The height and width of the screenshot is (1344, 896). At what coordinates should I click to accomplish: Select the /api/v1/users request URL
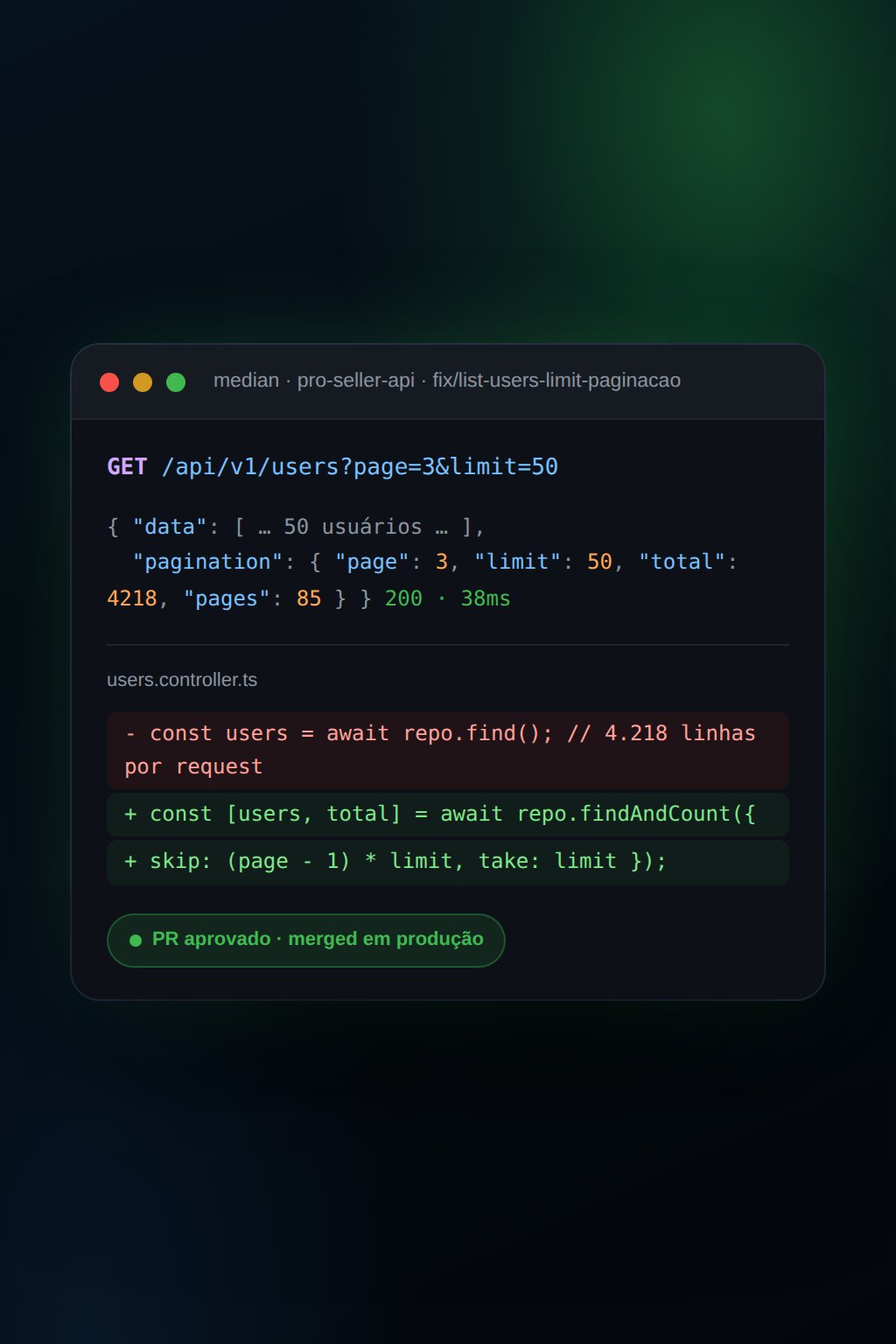pyautogui.click(x=360, y=466)
